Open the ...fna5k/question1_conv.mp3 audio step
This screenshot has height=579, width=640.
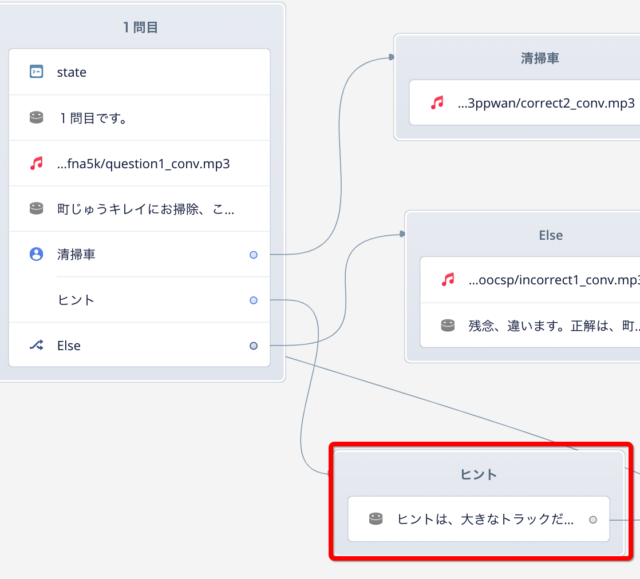(x=139, y=163)
